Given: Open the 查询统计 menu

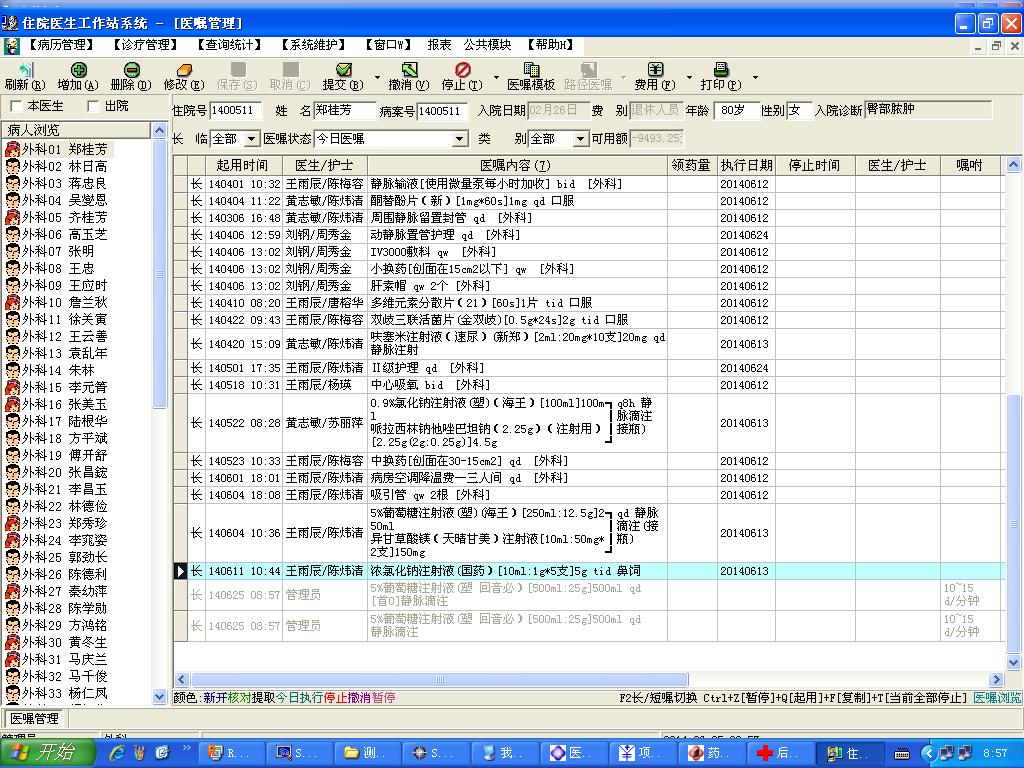Looking at the screenshot, I should tap(229, 45).
